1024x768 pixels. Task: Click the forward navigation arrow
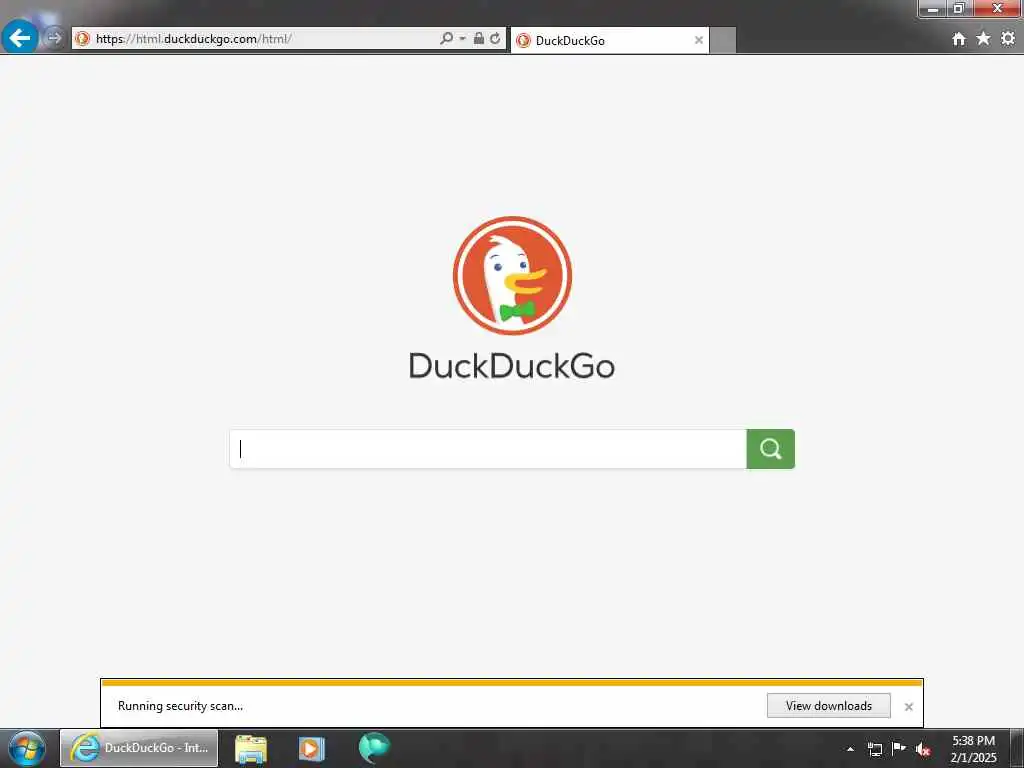point(54,39)
